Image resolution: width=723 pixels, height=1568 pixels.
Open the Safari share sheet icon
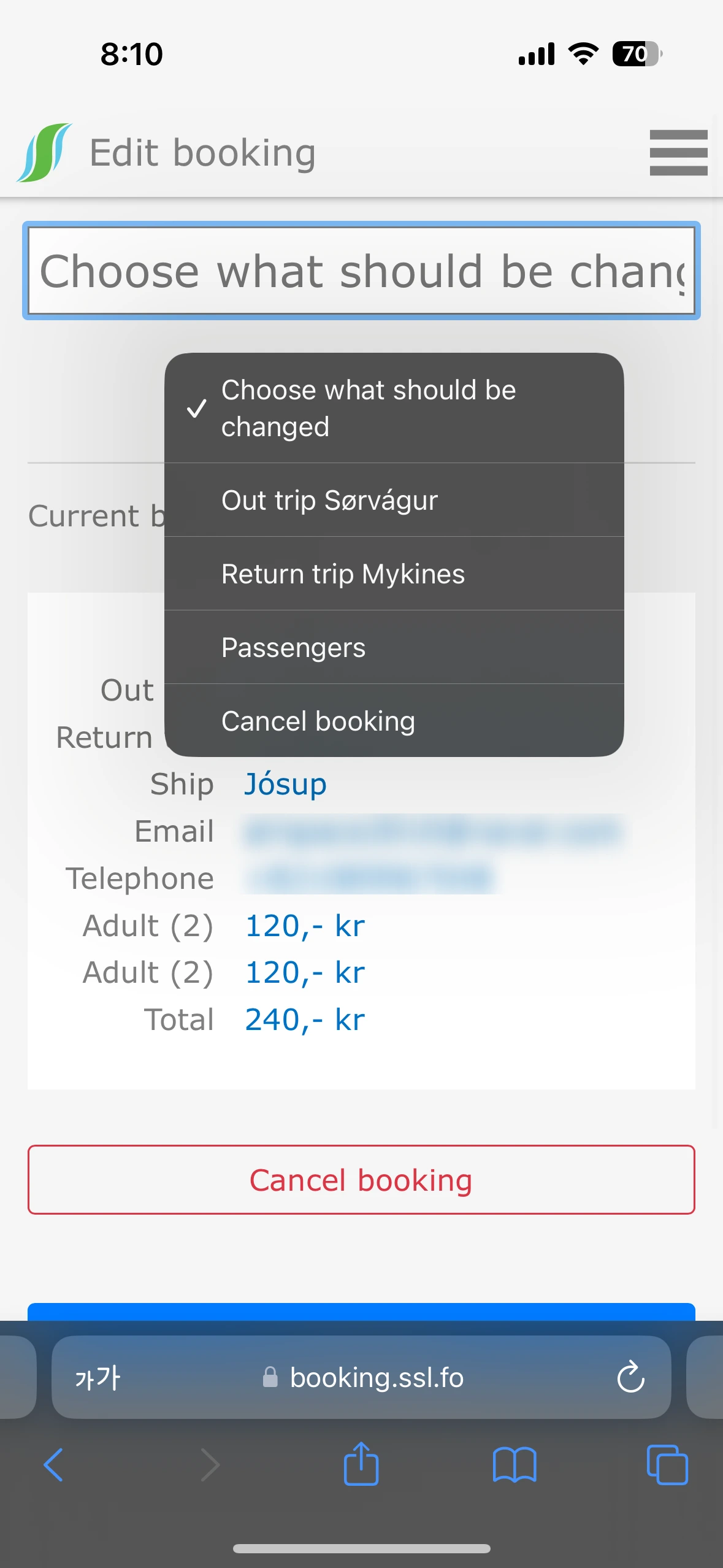[x=361, y=1464]
